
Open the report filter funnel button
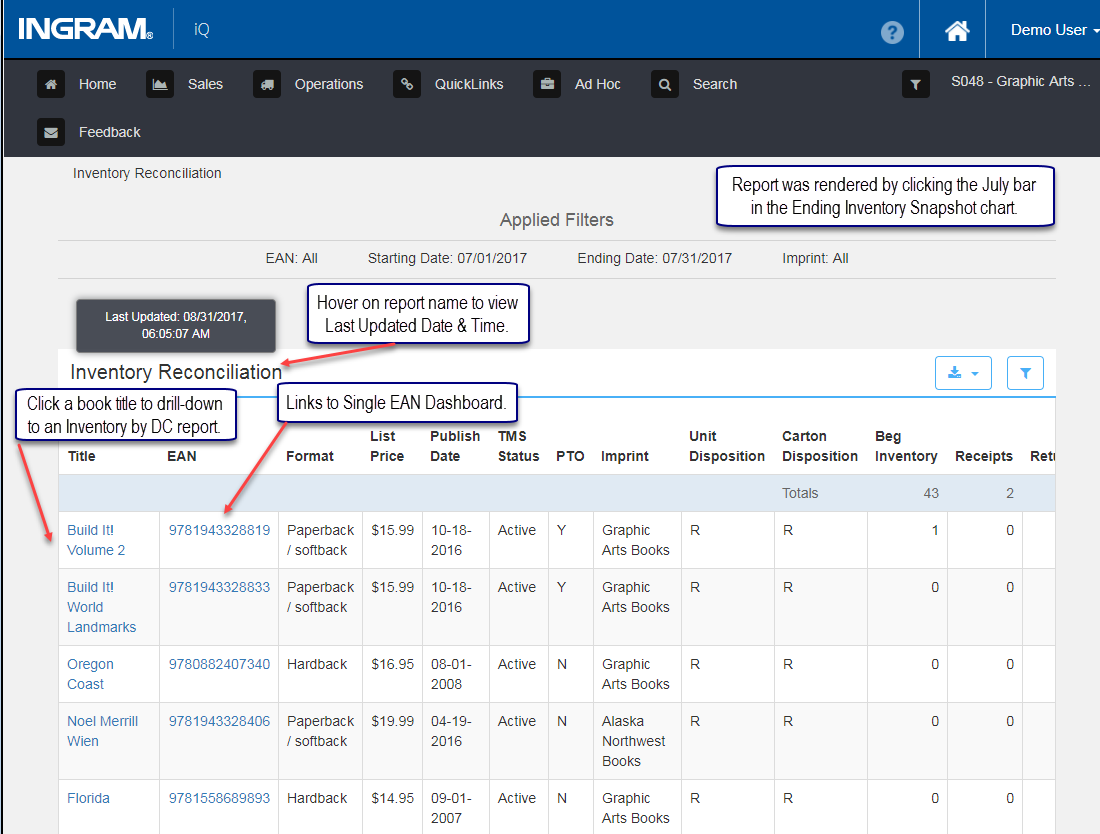(x=1025, y=372)
